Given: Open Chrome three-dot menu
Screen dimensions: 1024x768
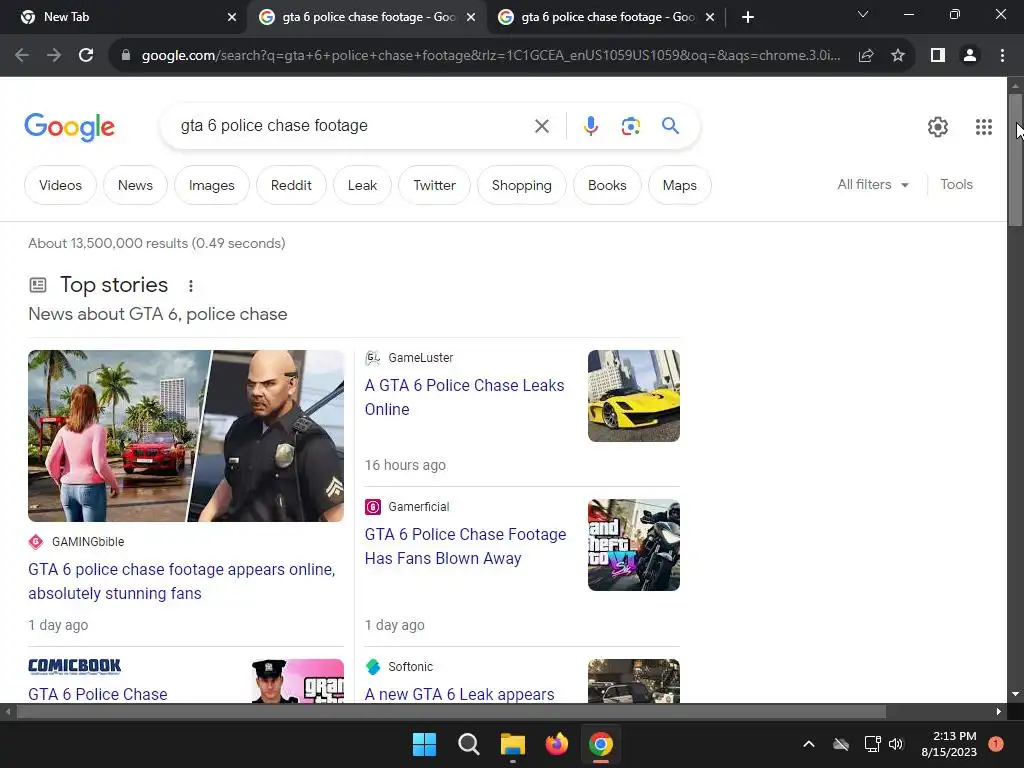Looking at the screenshot, I should [1002, 56].
